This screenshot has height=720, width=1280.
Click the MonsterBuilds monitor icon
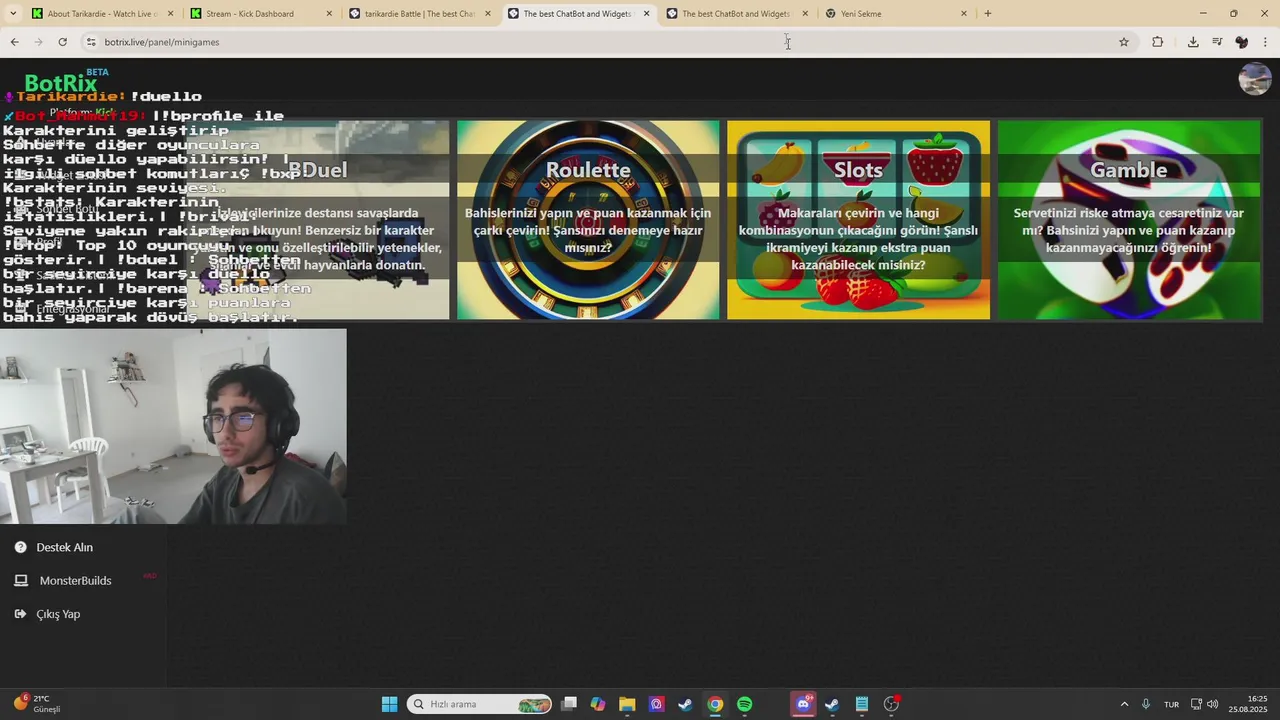click(x=20, y=580)
